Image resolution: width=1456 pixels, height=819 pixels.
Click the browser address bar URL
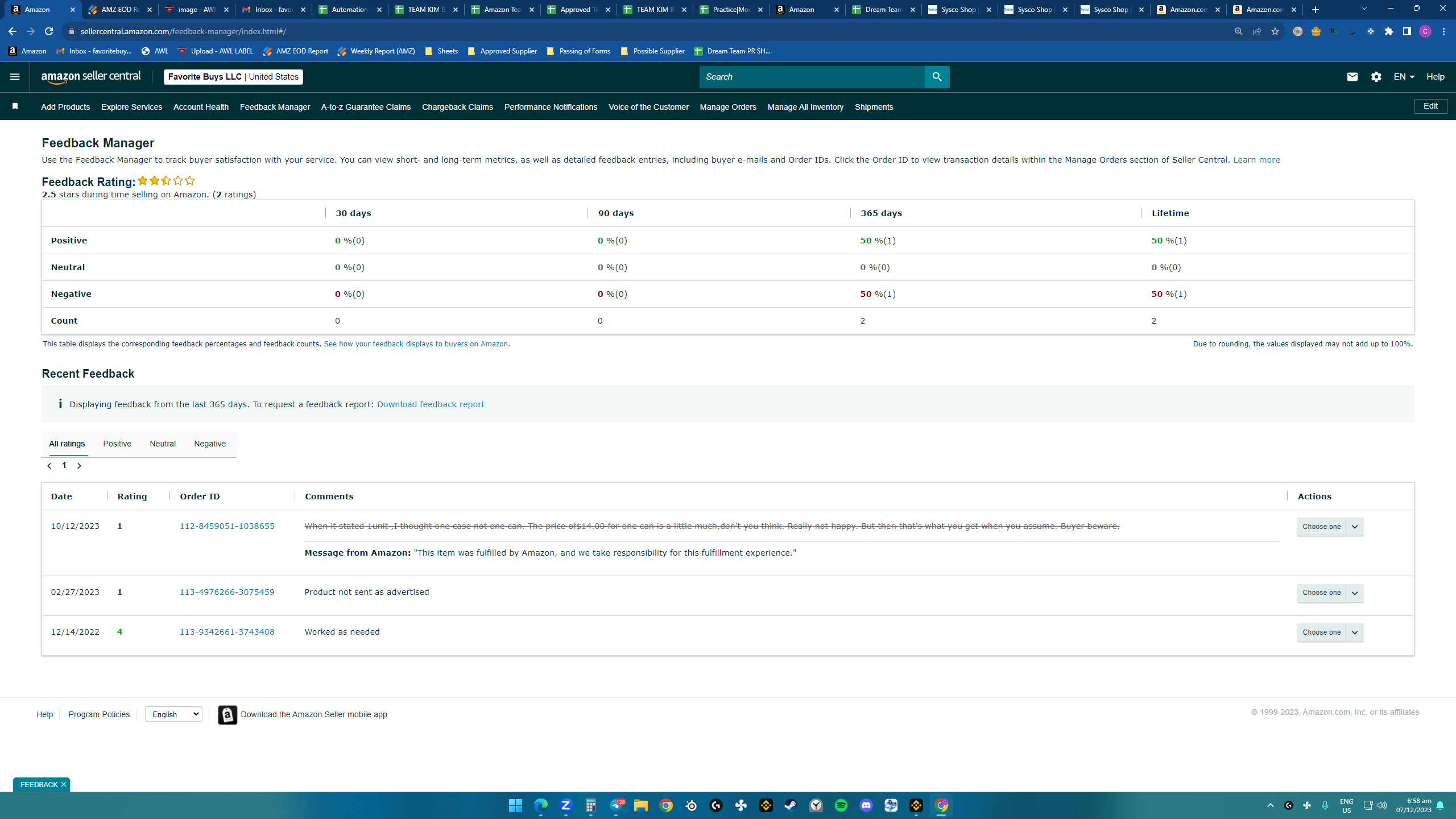tap(183, 31)
